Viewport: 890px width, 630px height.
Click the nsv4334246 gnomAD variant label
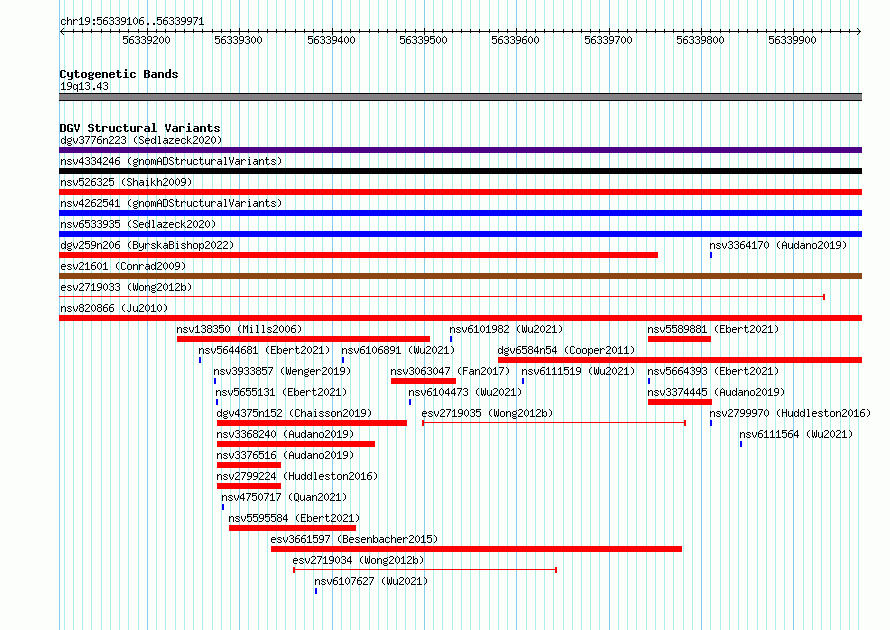171,161
